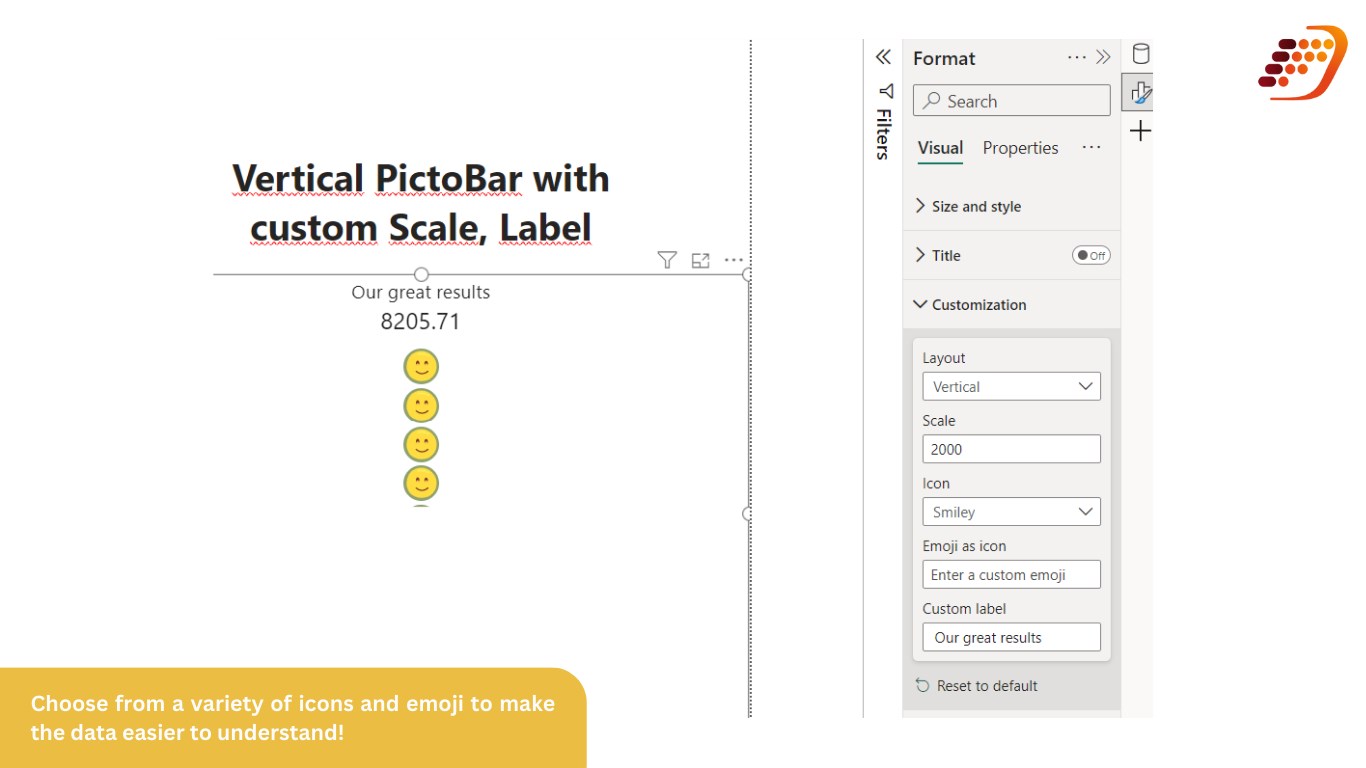The height and width of the screenshot is (768, 1366).
Task: Collapse the Filters pane with double chevron
Action: pyautogui.click(x=883, y=57)
